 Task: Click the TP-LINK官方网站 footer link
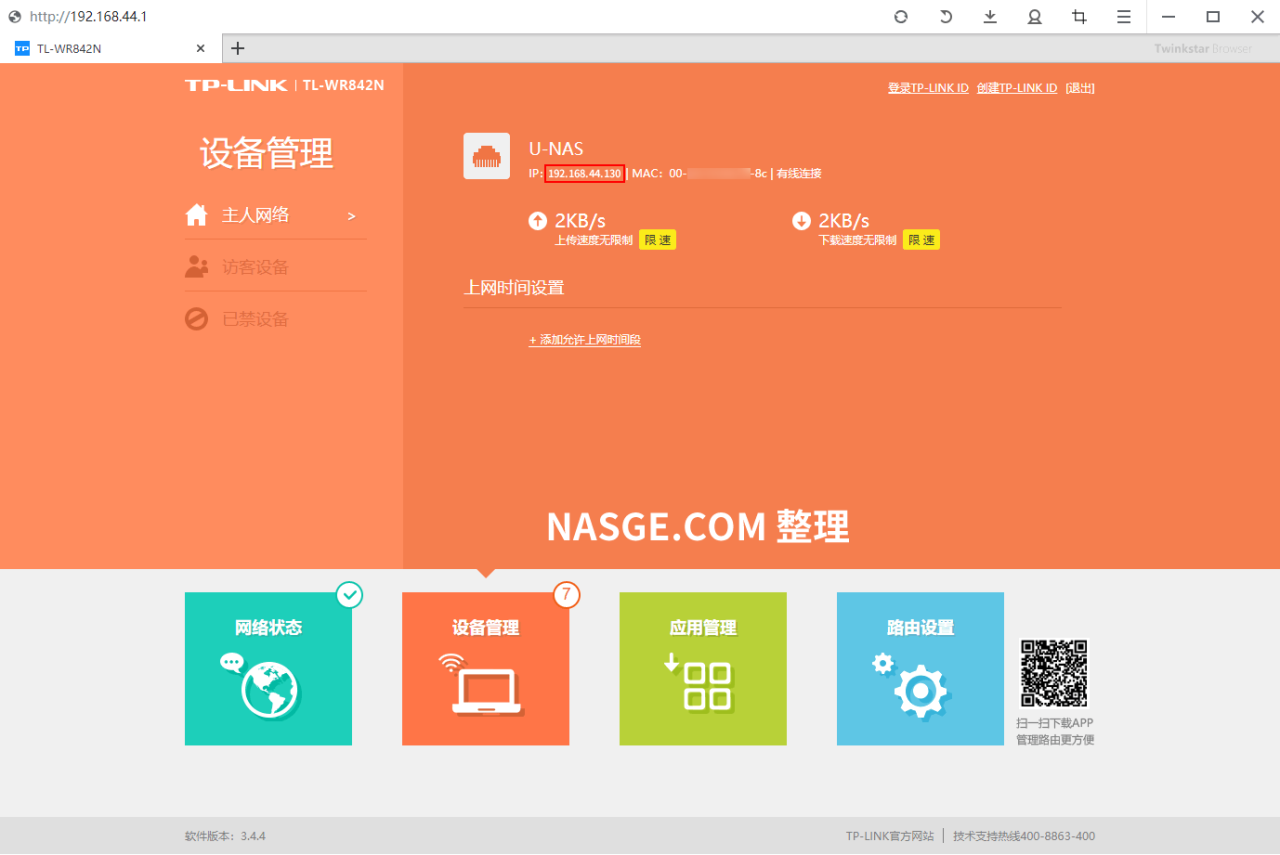tap(890, 836)
